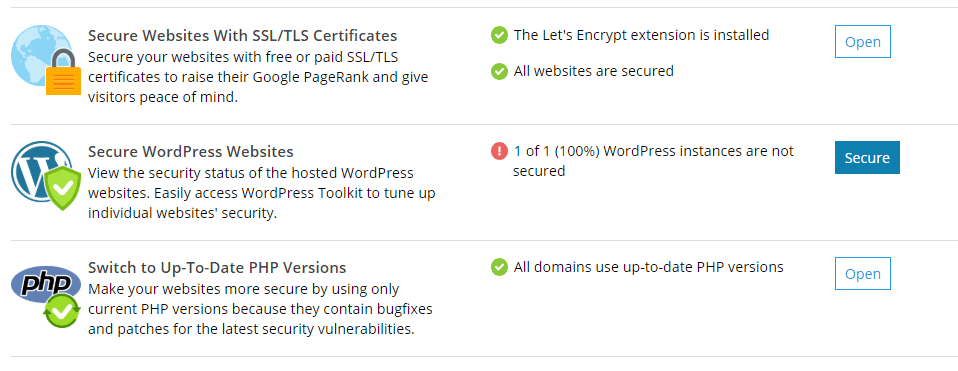The width and height of the screenshot is (958, 371).
Task: Click the WordPress instances not secured message
Action: click(653, 161)
